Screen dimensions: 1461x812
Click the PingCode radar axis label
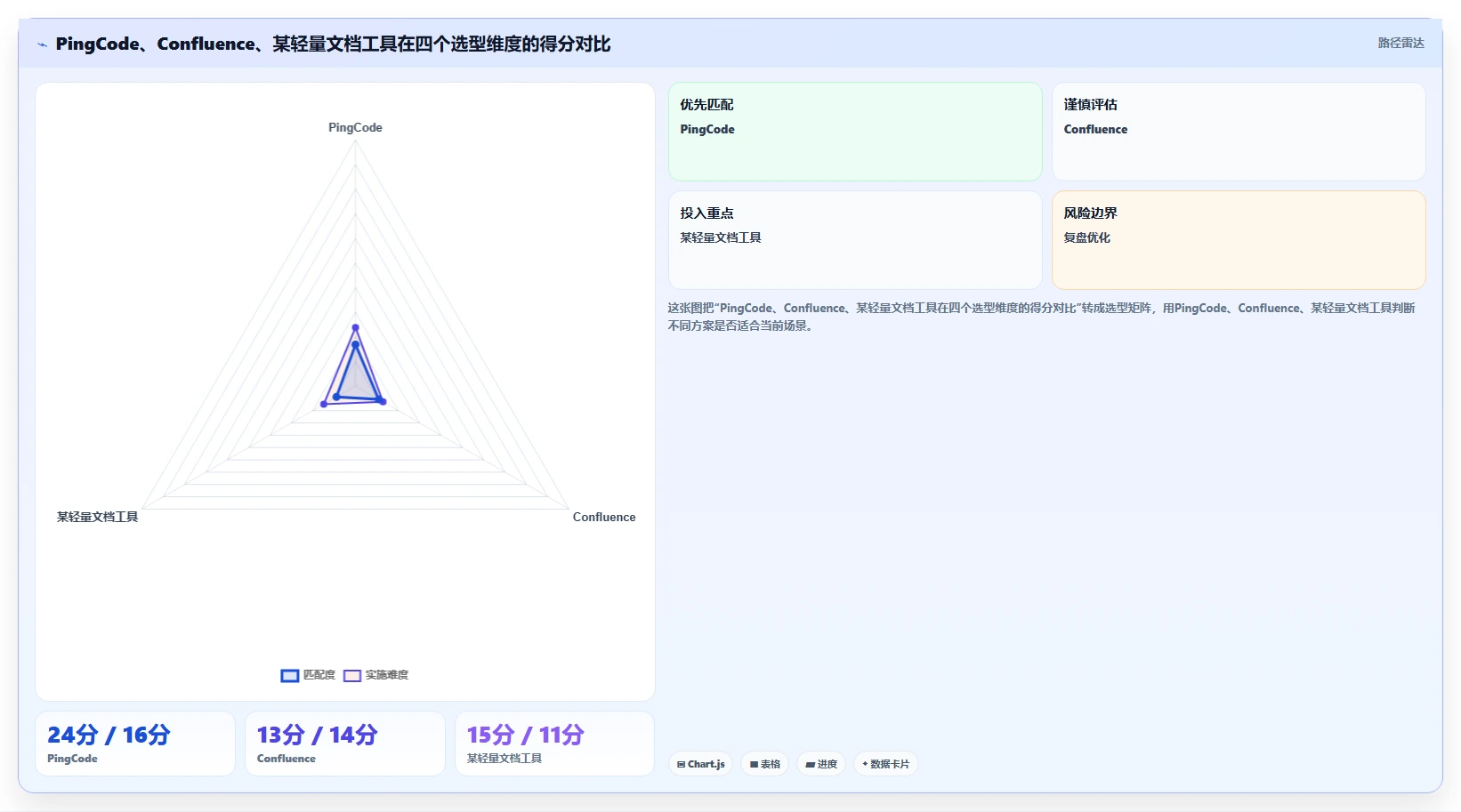(x=355, y=127)
